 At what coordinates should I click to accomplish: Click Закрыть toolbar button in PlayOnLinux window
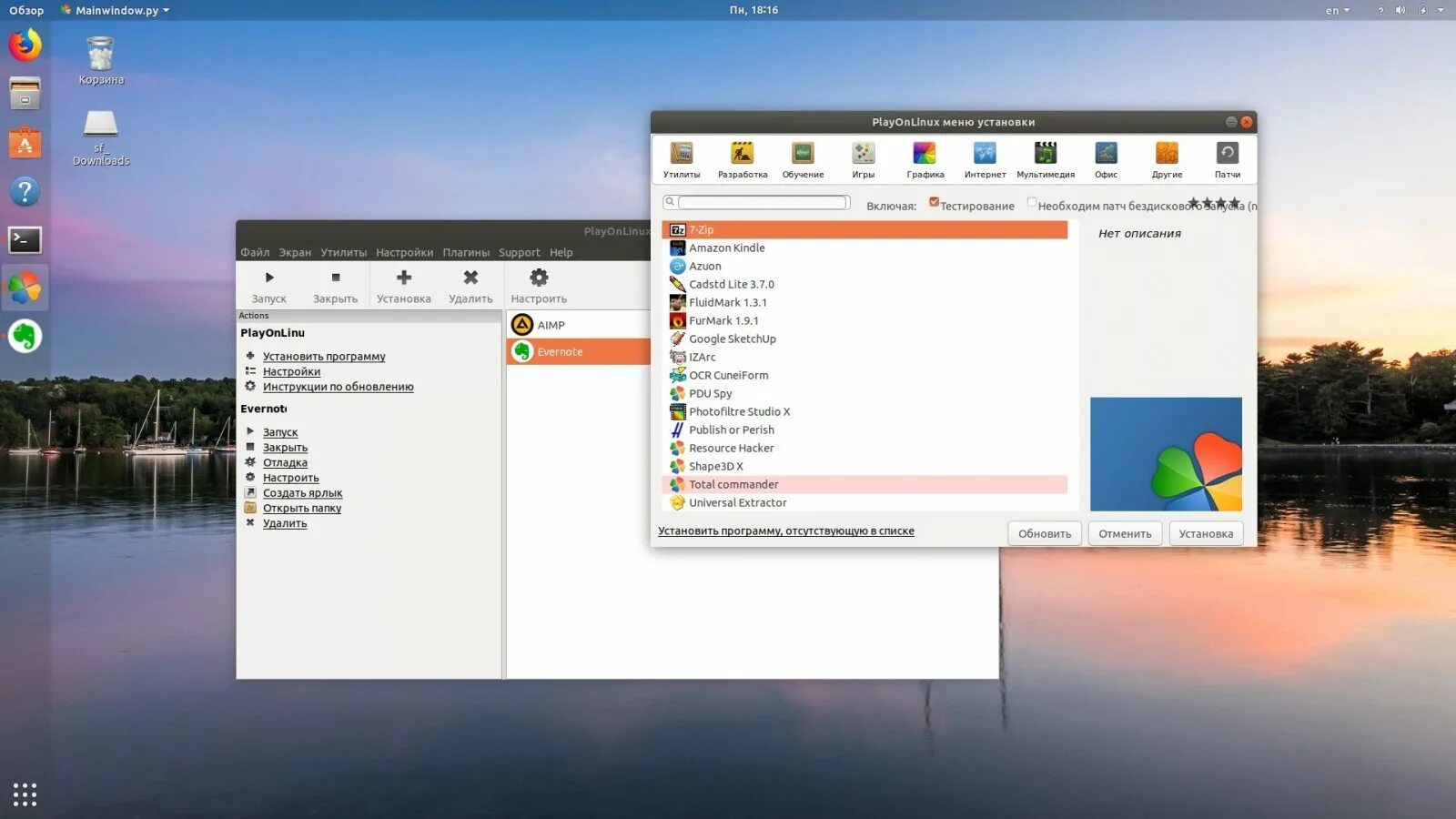pos(335,286)
